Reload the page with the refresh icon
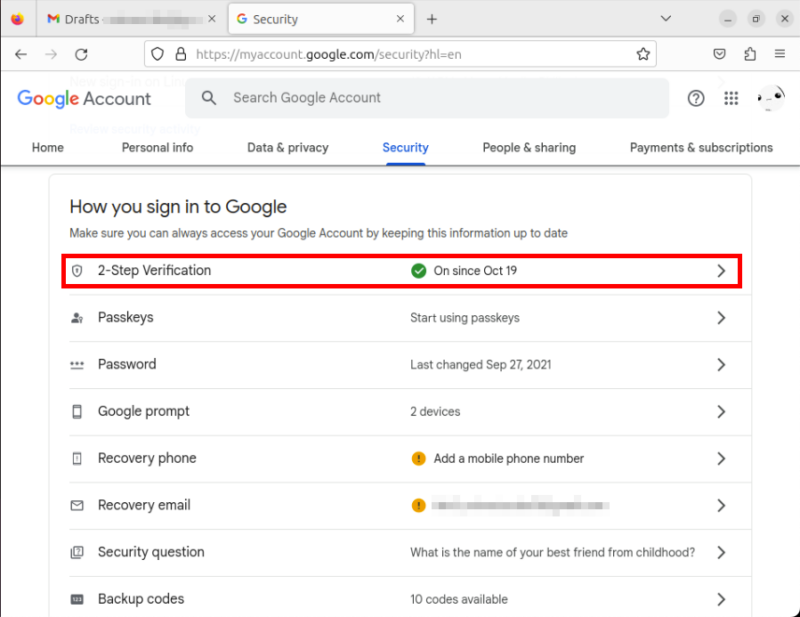The image size is (800, 617). (83, 54)
